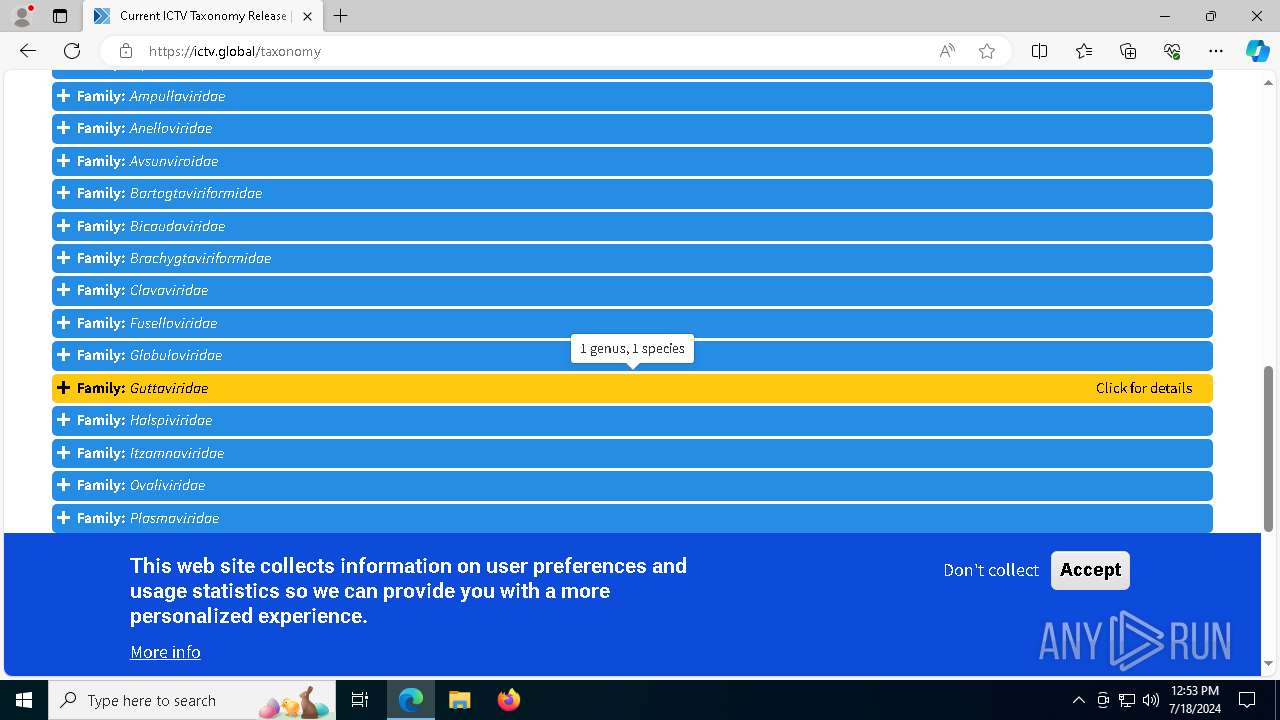Accept the data collection notice
Screen dimensions: 1280x720
1090,570
